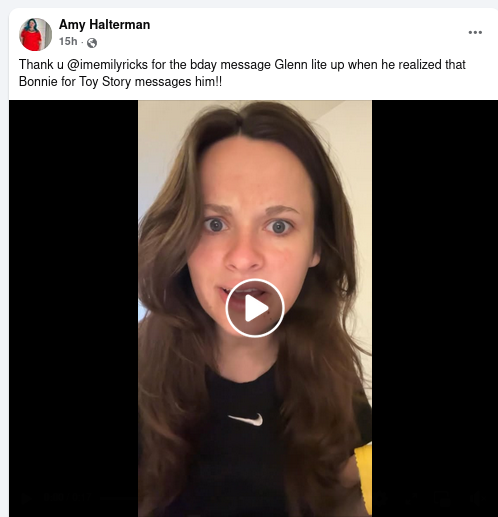This screenshot has height=517, width=498.
Task: Click the woman's hair parting at video top
Action: tap(241, 125)
